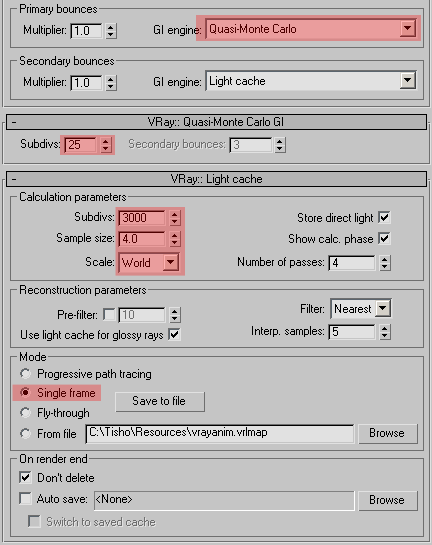
Task: Enable the Pre-filter checkbox
Action: [x=109, y=315]
